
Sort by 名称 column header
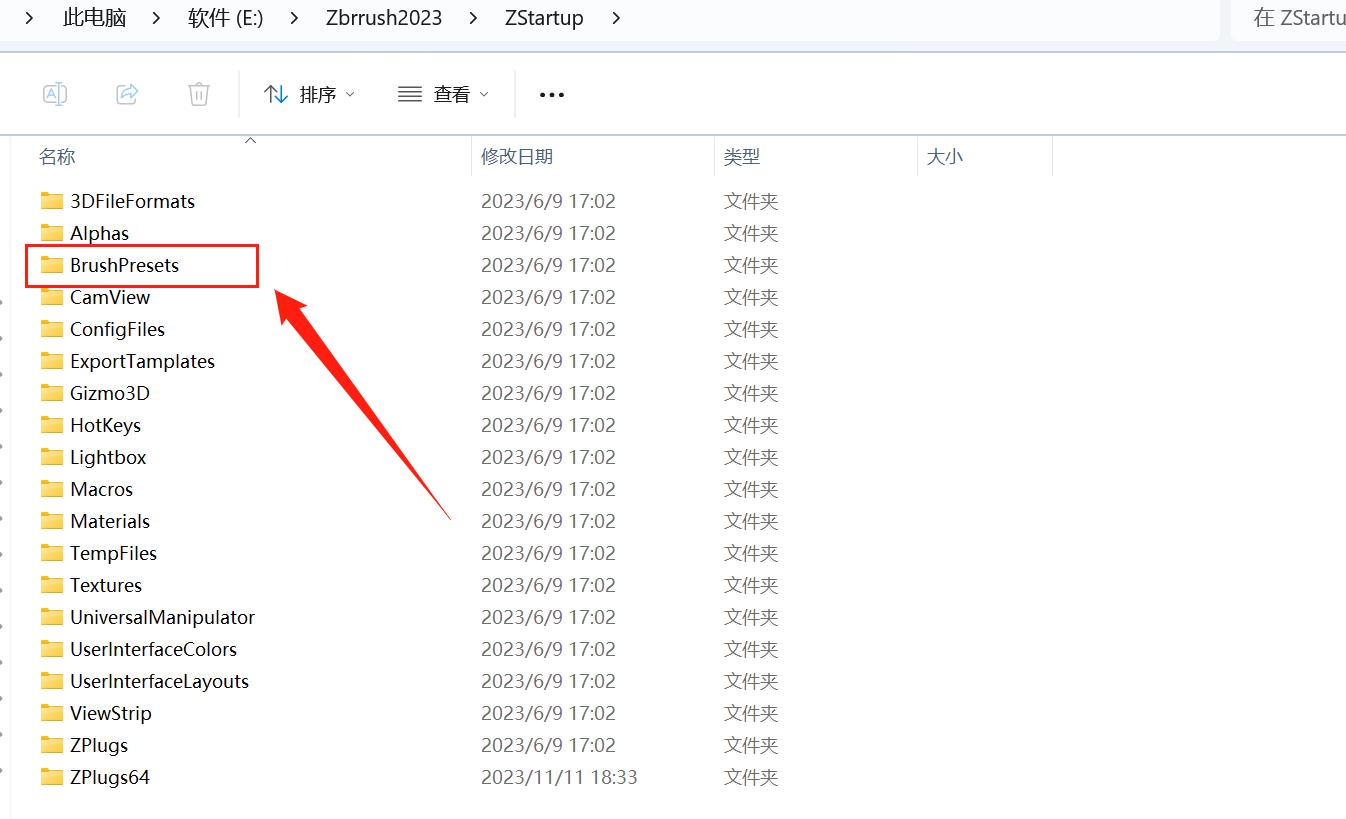(57, 156)
